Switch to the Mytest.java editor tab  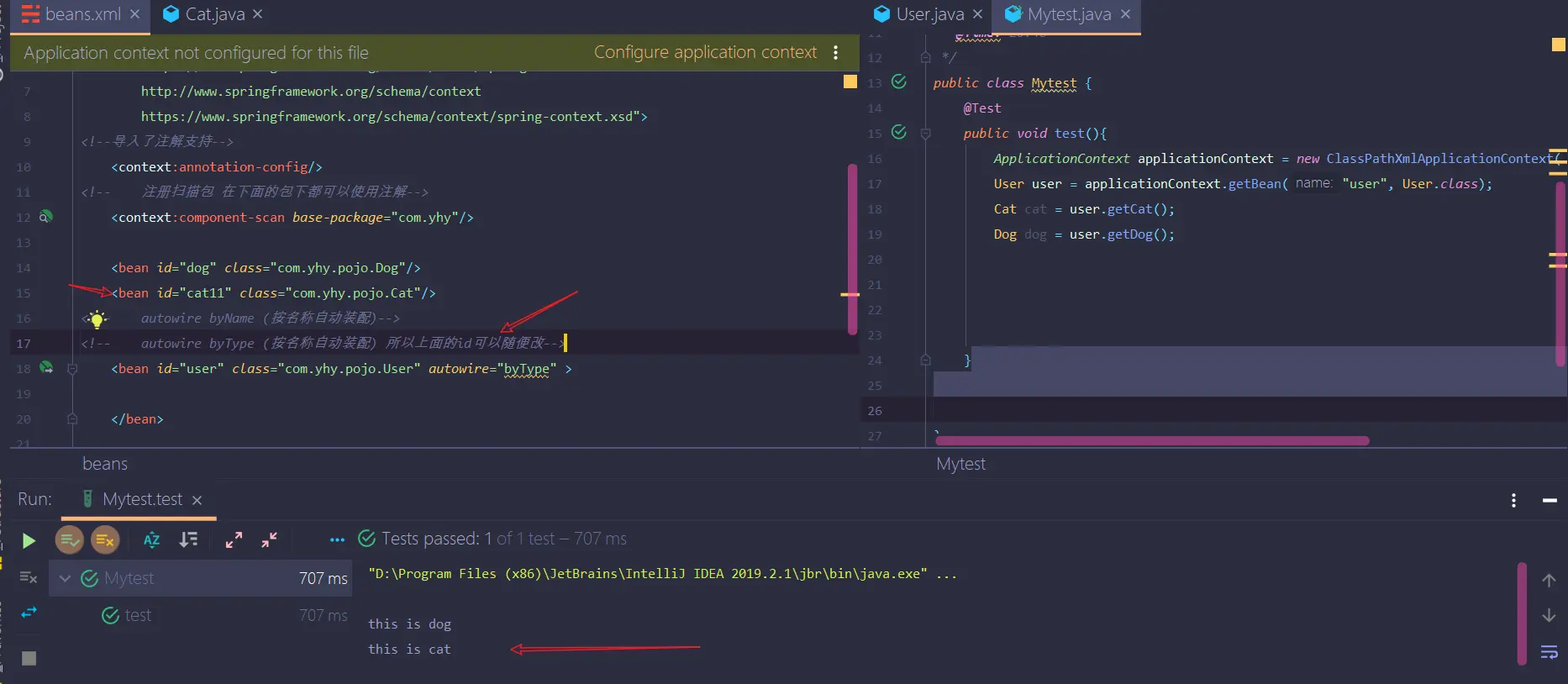(1069, 14)
